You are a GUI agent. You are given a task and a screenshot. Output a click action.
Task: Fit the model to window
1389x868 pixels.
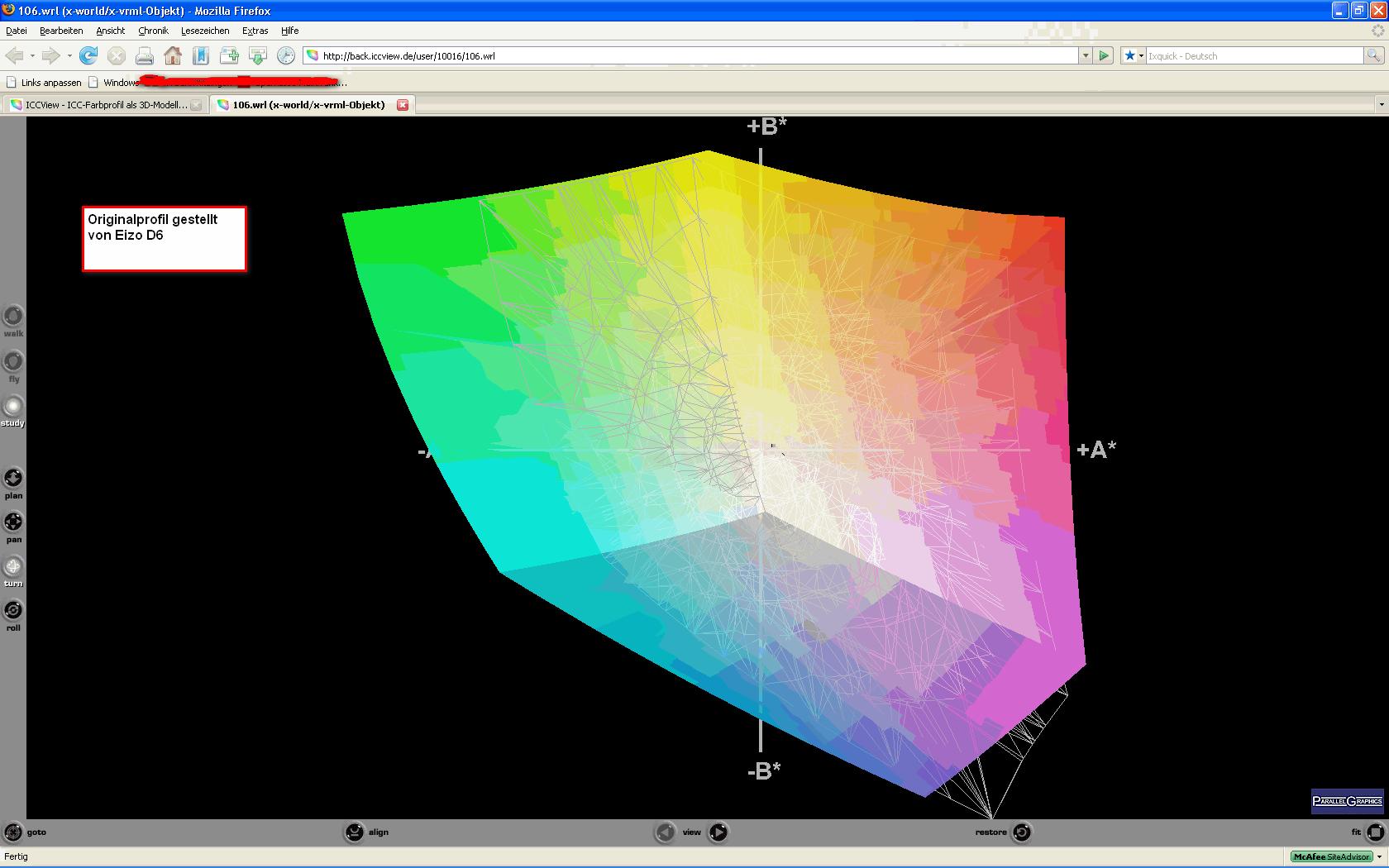click(x=1375, y=832)
